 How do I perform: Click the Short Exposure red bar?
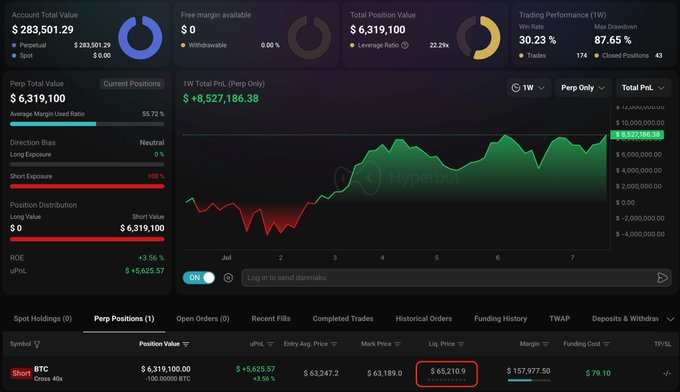87,186
